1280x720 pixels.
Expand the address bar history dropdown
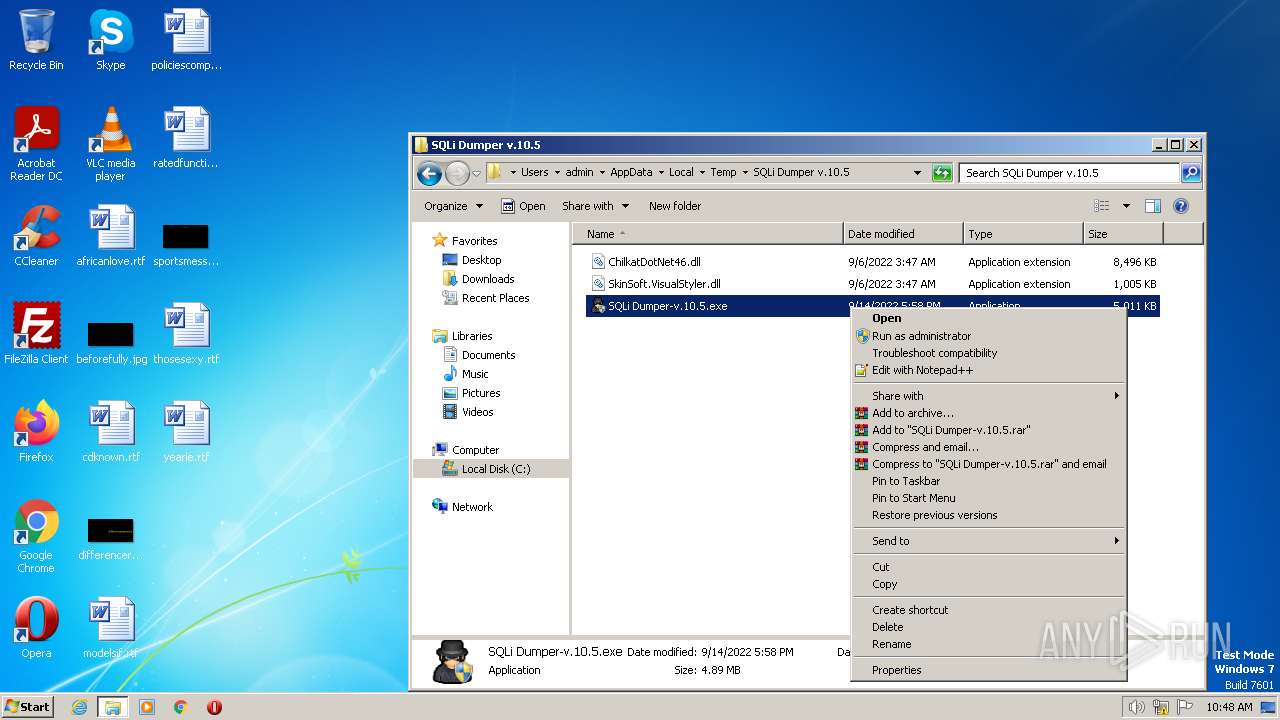click(x=918, y=173)
